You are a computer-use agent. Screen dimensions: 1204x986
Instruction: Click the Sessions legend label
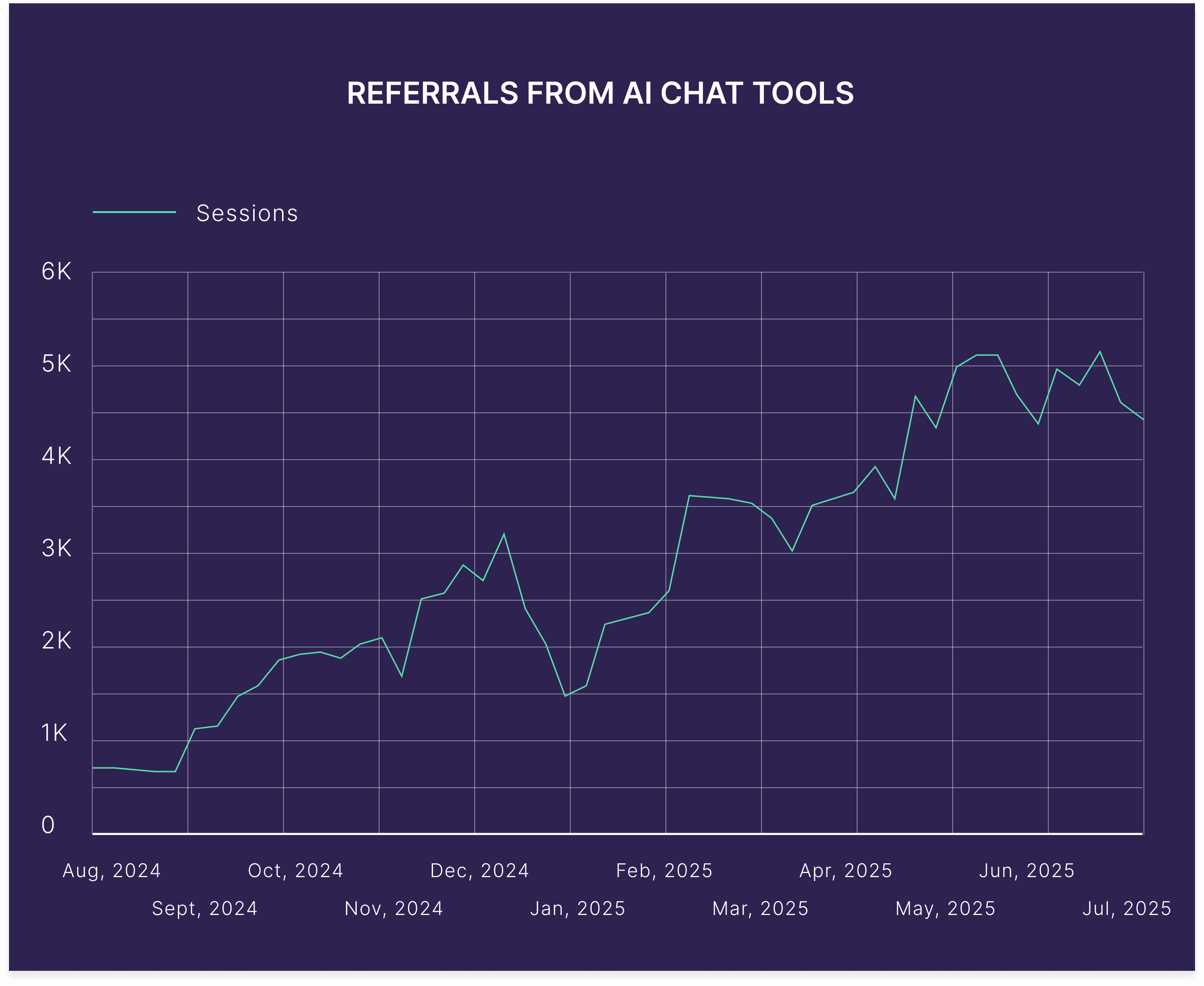[x=247, y=213]
